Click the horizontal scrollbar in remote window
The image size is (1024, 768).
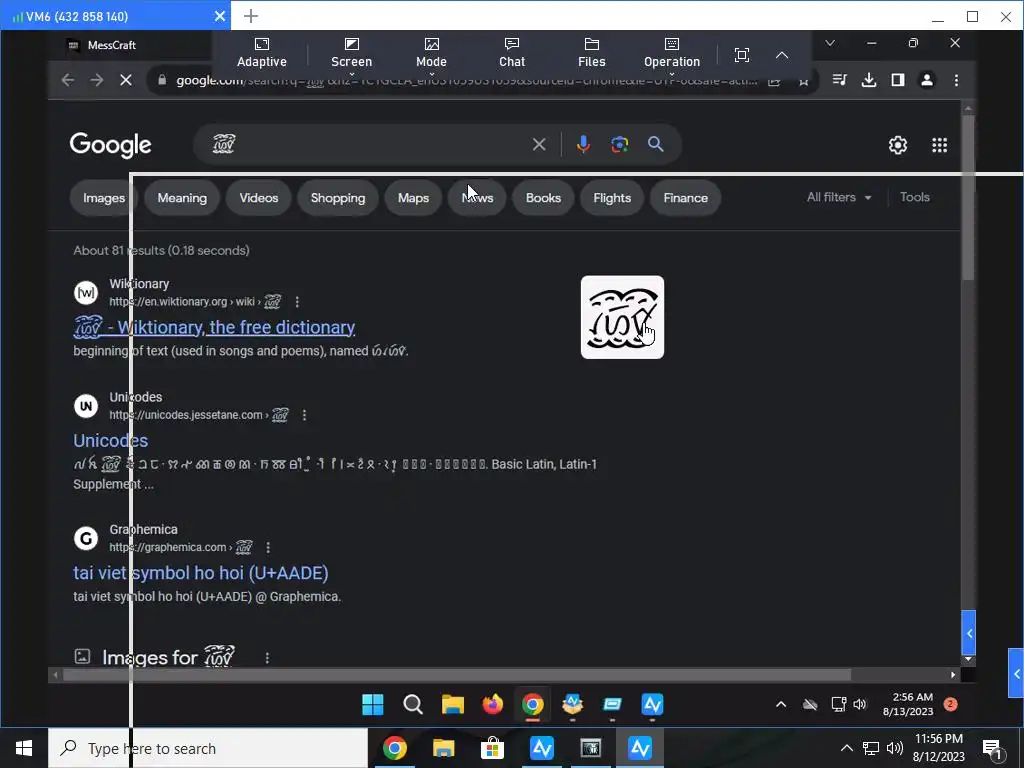coord(457,675)
